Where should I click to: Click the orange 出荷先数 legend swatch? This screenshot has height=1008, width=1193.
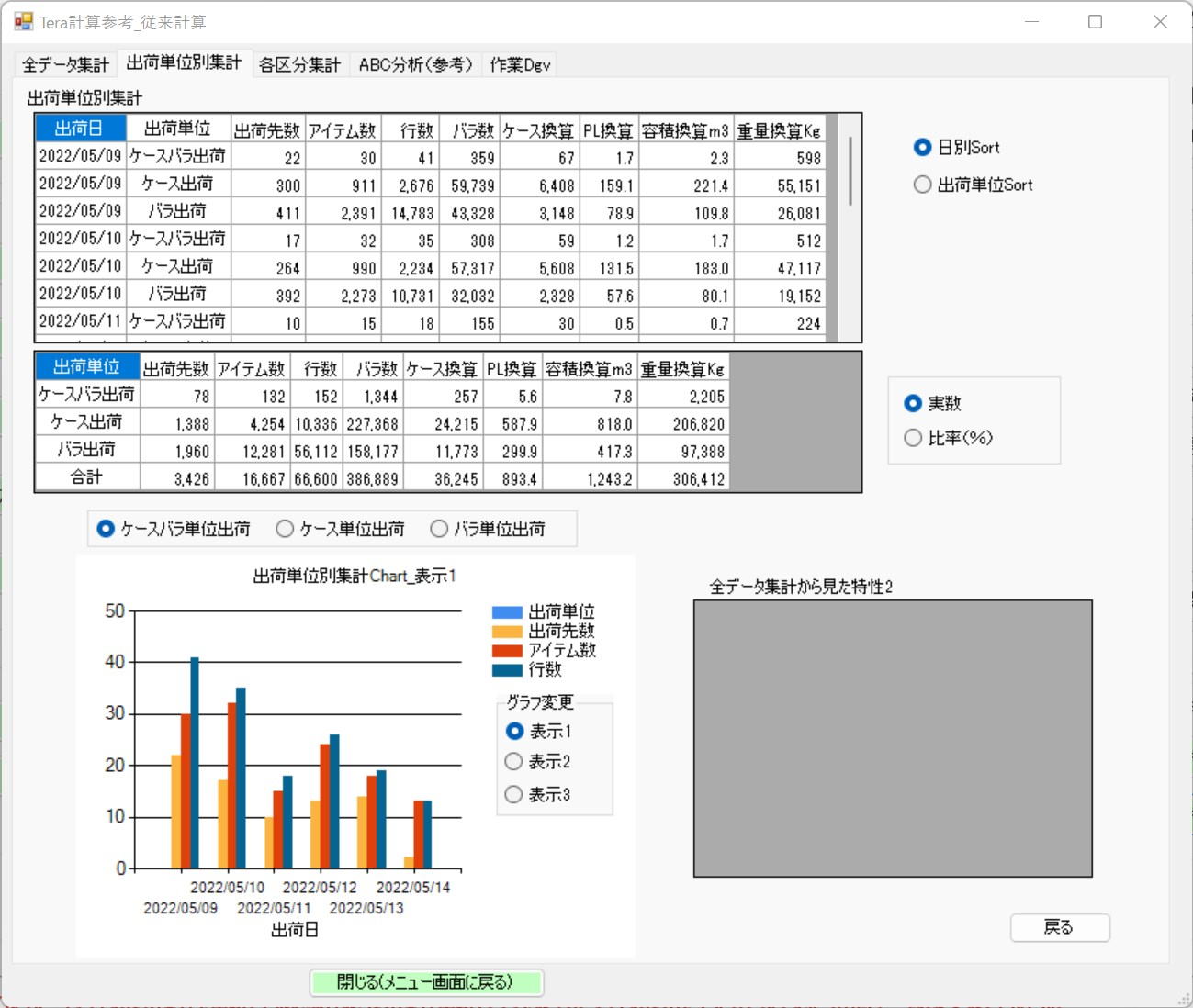pyautogui.click(x=507, y=631)
